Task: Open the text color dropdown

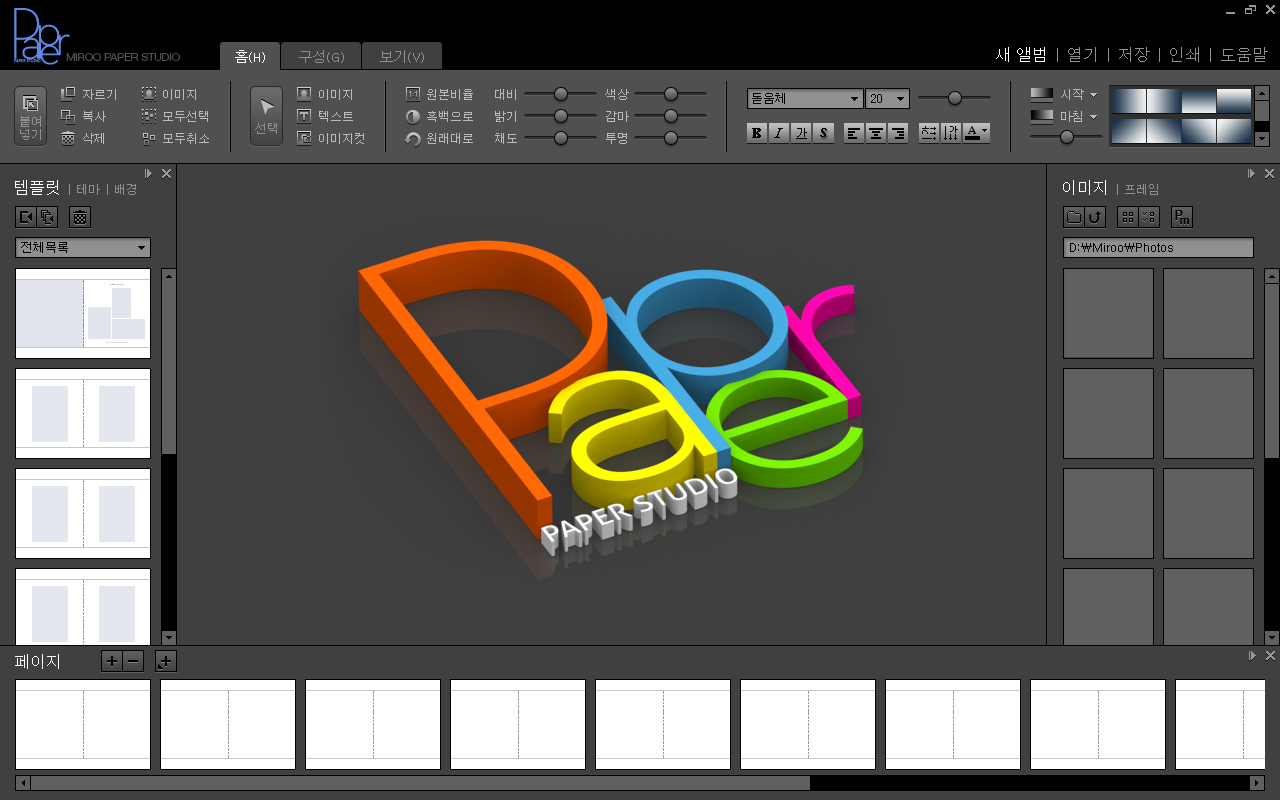Action: 977,132
